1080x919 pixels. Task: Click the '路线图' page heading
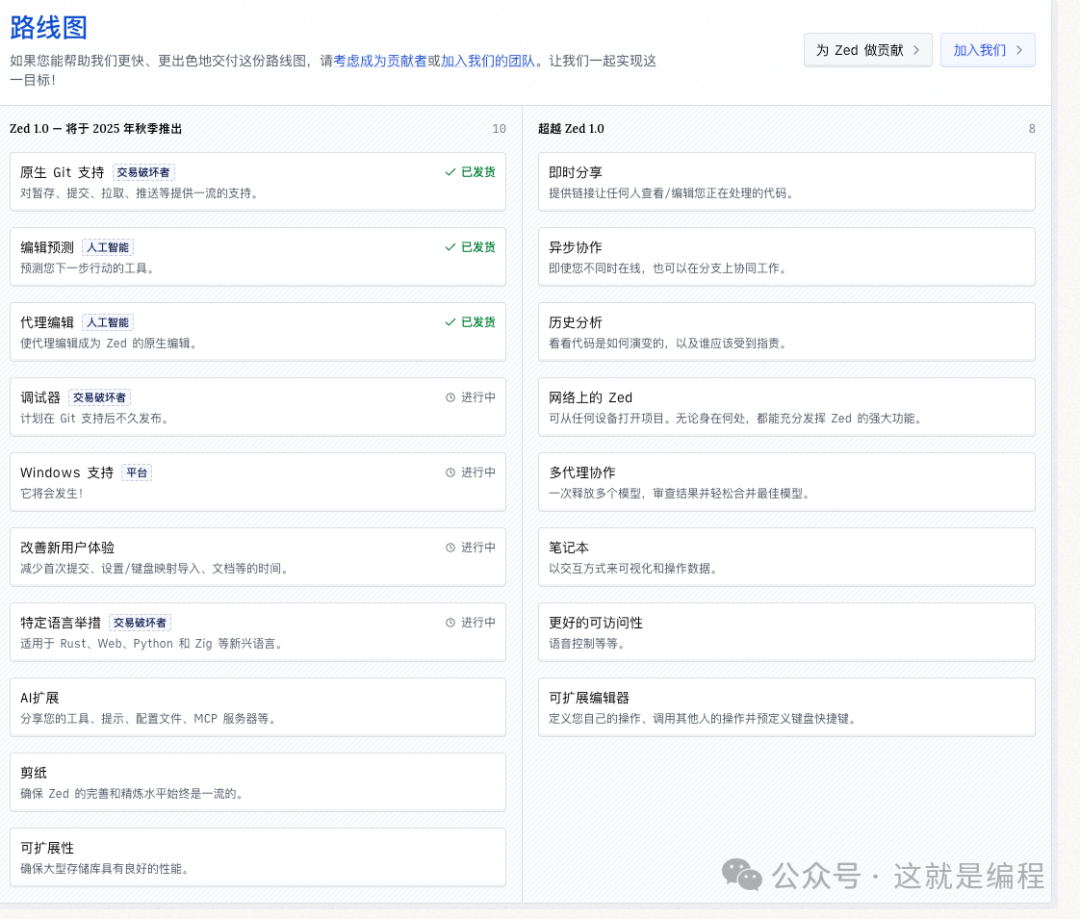click(48, 28)
